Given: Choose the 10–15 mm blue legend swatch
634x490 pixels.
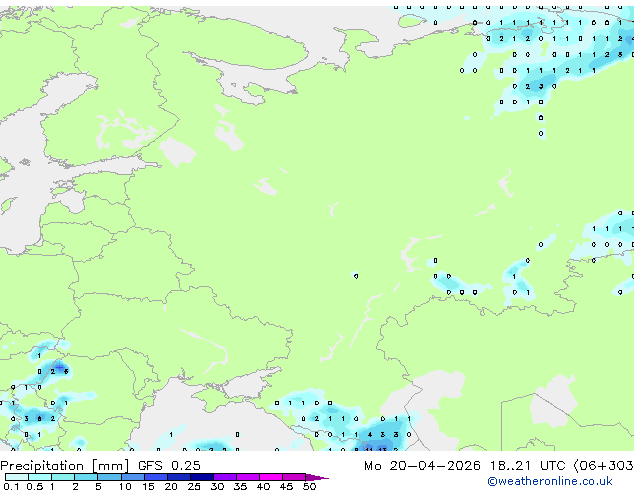Looking at the screenshot, I should 133,477.
